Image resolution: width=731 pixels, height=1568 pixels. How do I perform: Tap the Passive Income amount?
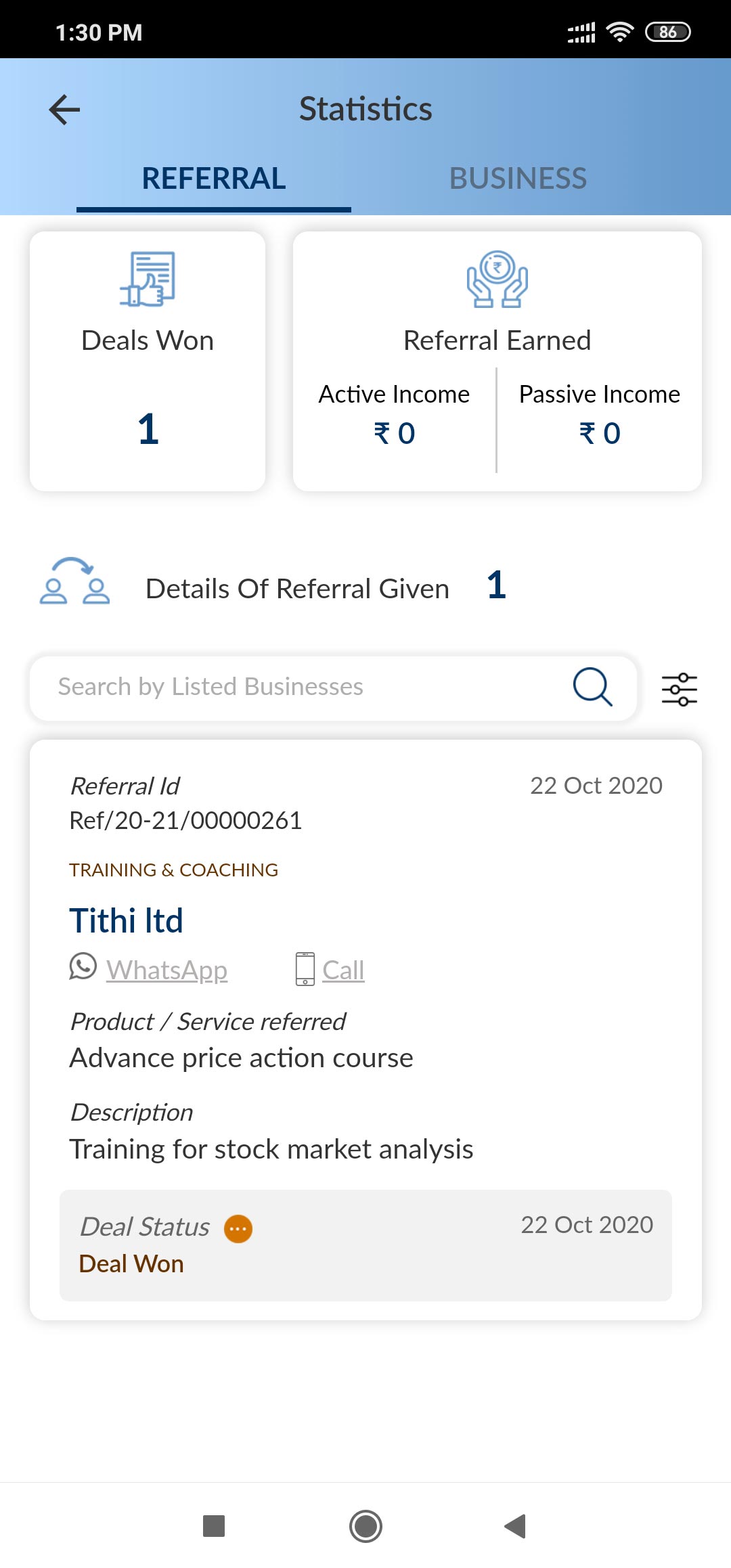point(600,433)
